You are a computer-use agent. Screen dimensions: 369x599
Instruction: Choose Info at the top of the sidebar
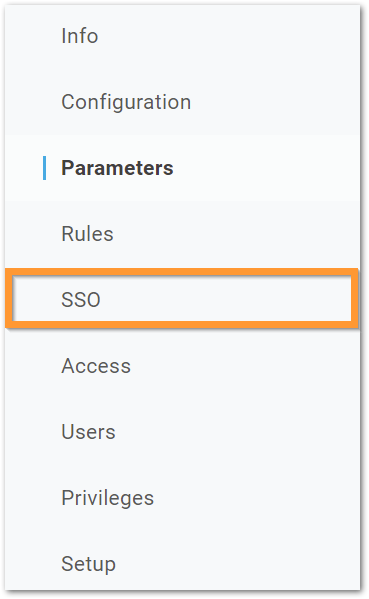pyautogui.click(x=80, y=36)
